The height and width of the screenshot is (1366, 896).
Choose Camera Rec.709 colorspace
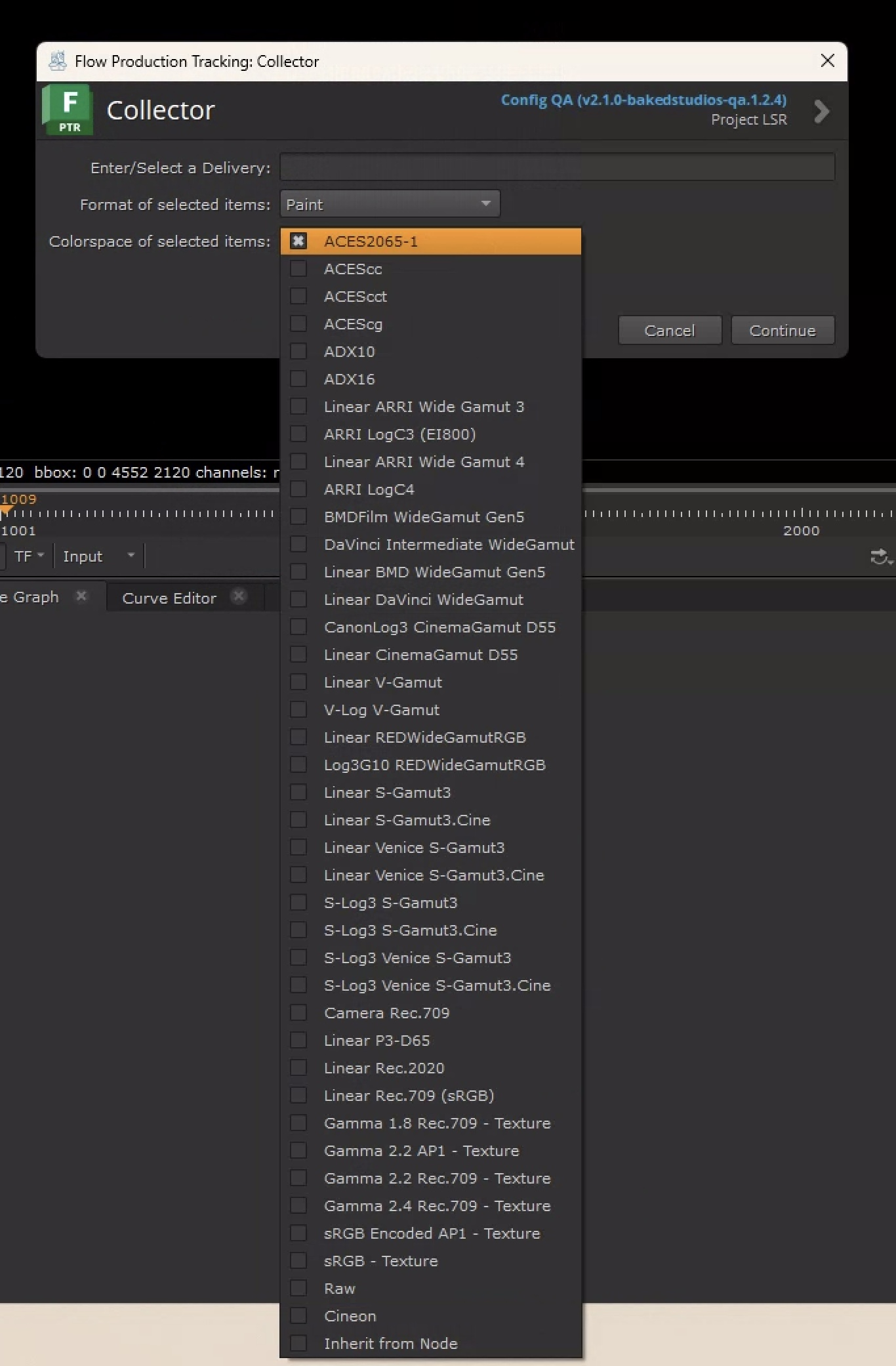click(x=431, y=1012)
